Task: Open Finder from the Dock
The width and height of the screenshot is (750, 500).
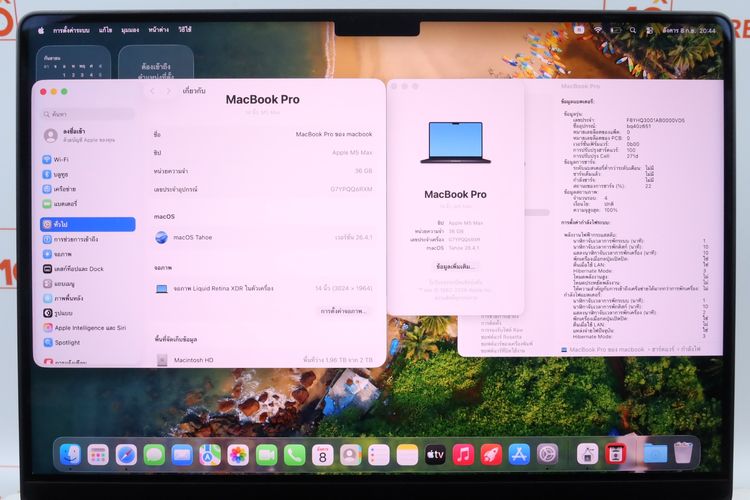Action: pos(70,455)
